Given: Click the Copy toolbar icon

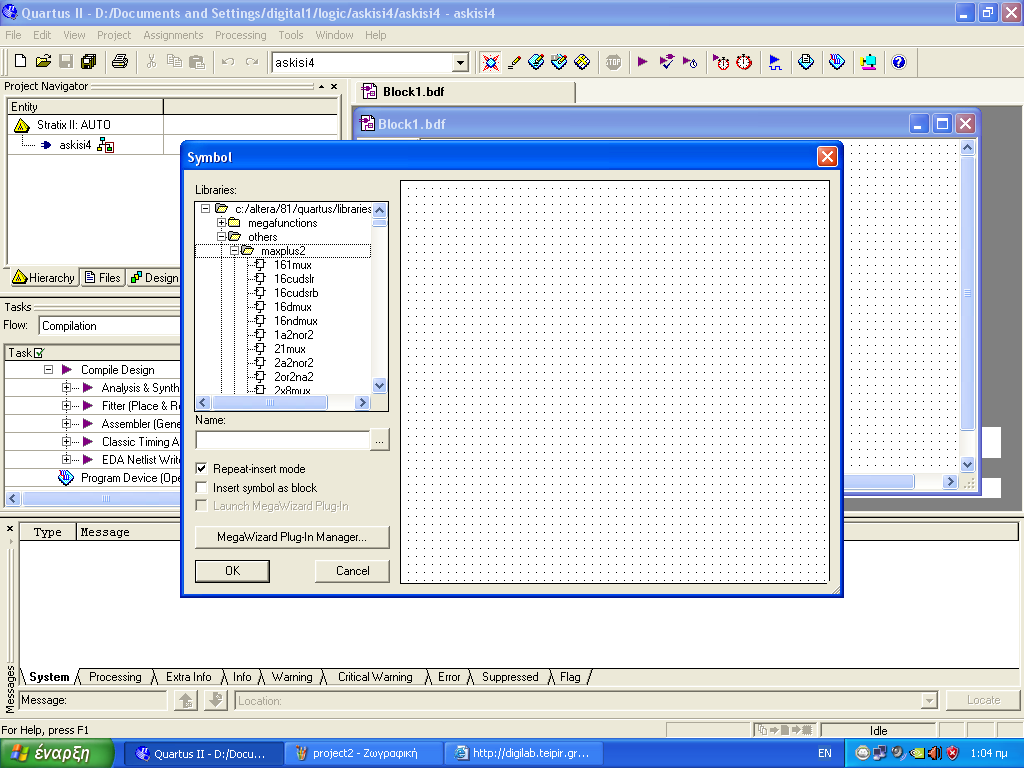Looking at the screenshot, I should click(x=174, y=61).
